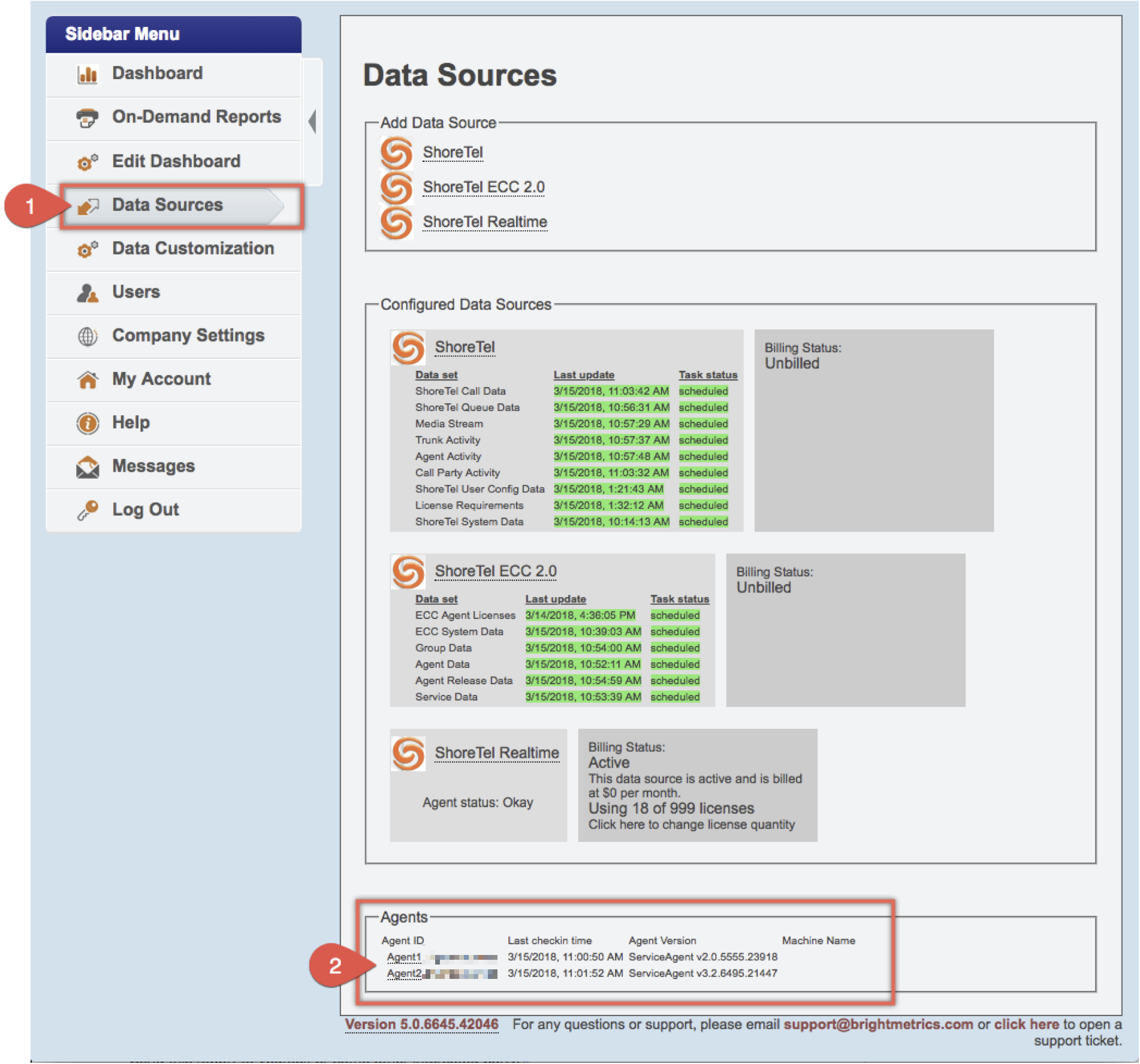Click the Version 5.0.6645.42046 link
1140x1064 pixels.
(x=421, y=1024)
